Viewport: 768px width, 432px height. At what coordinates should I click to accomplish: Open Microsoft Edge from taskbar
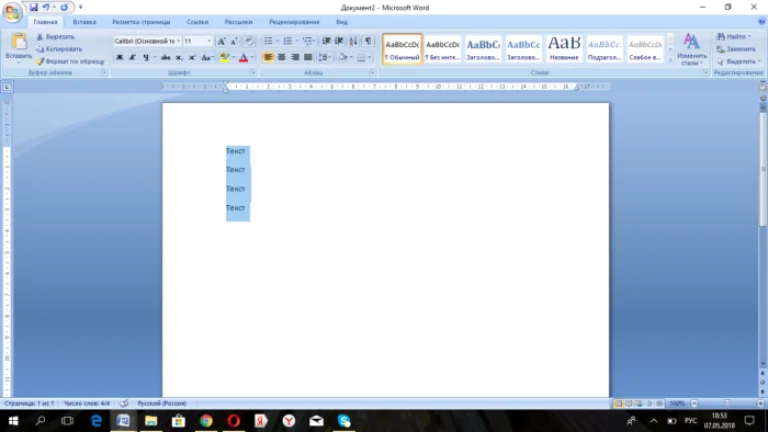point(96,421)
